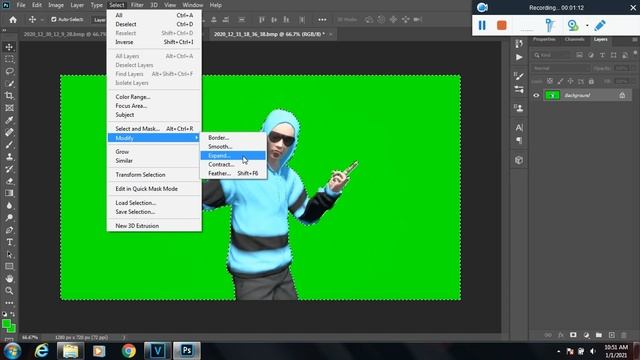
Task: Select the Eyedropper tool
Action: [9, 120]
